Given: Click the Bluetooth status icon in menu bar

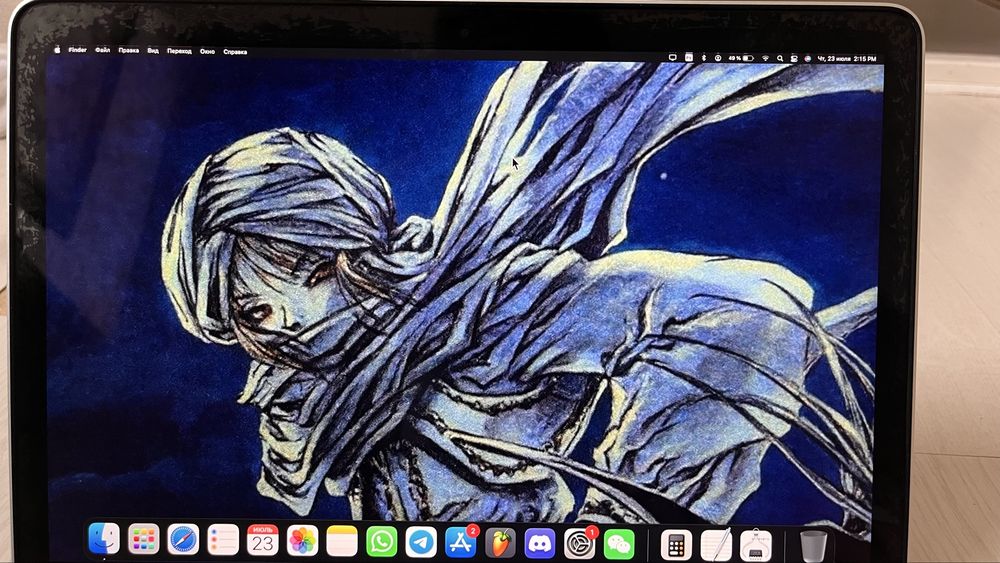Looking at the screenshot, I should (x=704, y=58).
